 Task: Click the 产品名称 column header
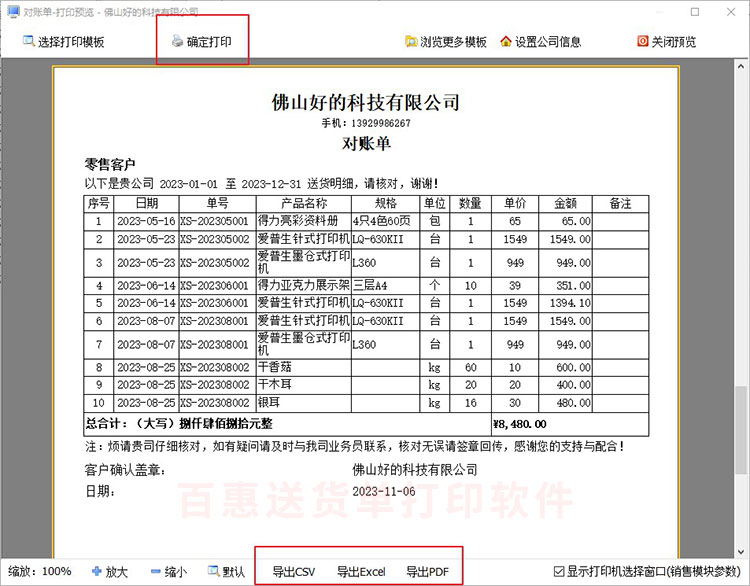click(x=304, y=203)
